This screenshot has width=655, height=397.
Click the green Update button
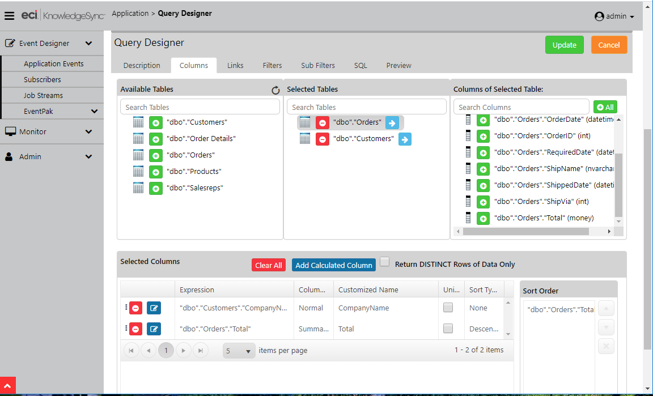click(564, 45)
